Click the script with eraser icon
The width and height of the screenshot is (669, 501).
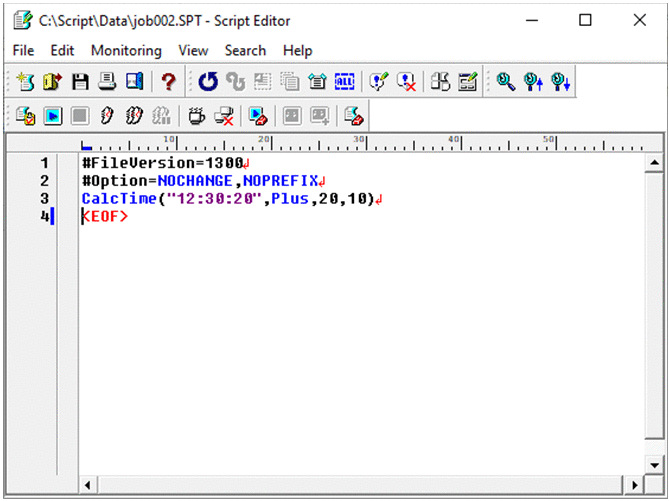[354, 116]
